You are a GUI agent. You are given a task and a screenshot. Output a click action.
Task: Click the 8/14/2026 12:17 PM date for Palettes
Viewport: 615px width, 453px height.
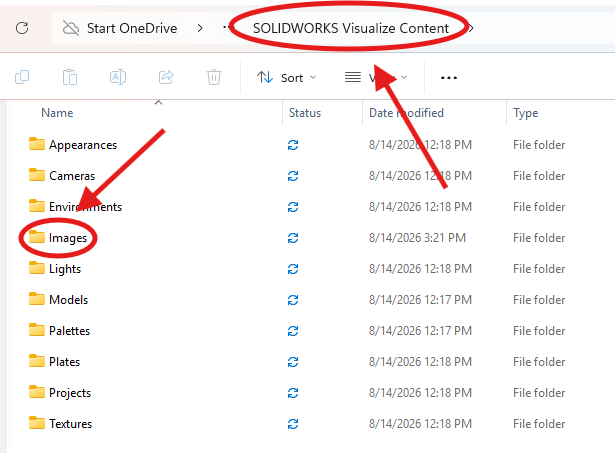pos(420,331)
